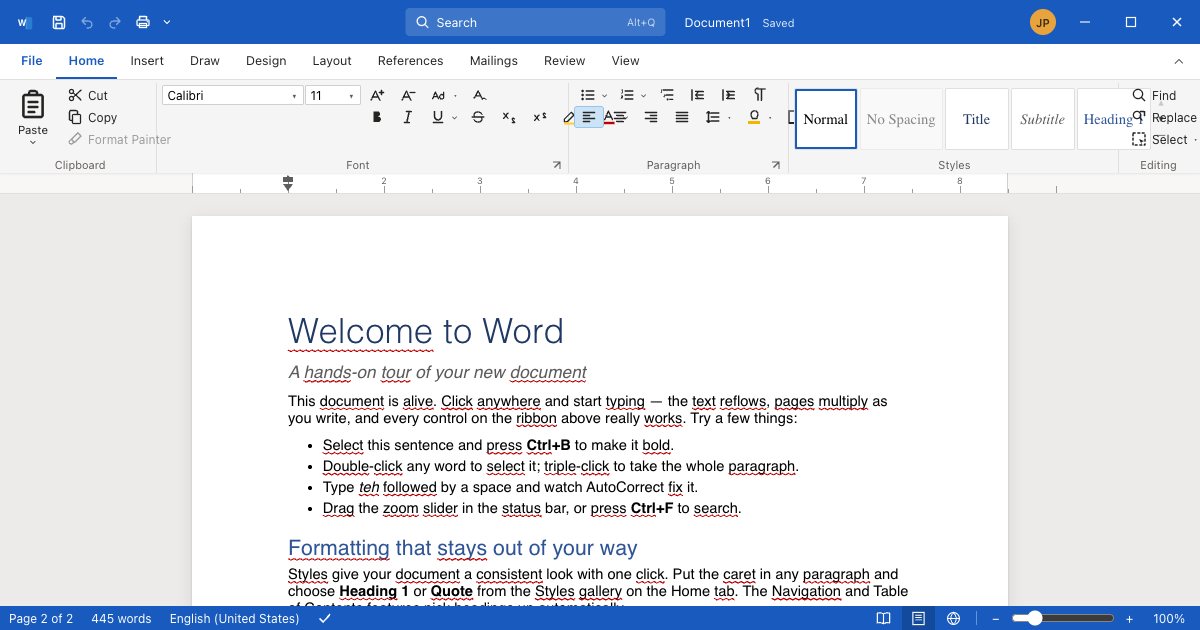
Task: Switch to the Review tab
Action: tap(564, 61)
